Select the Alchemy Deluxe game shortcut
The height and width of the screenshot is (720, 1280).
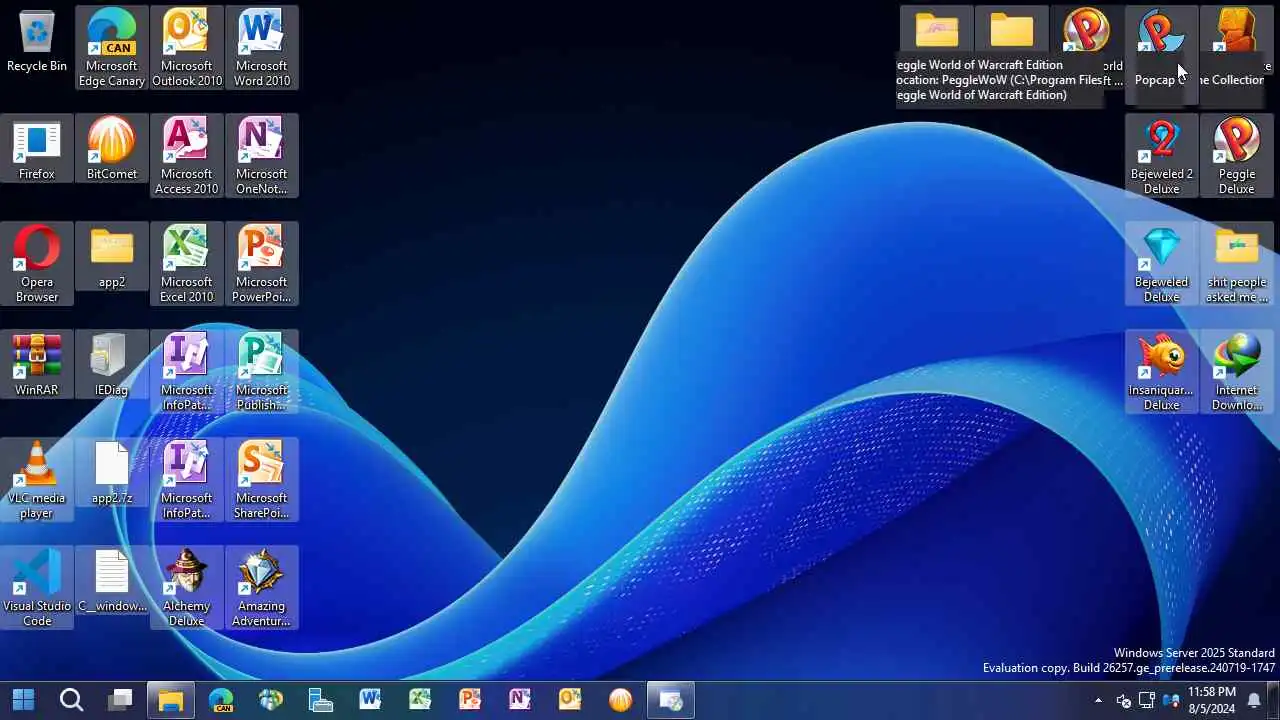(187, 587)
